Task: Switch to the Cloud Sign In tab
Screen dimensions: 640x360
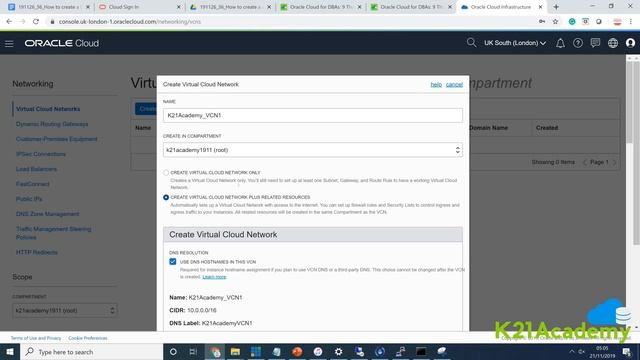Action: click(139, 7)
